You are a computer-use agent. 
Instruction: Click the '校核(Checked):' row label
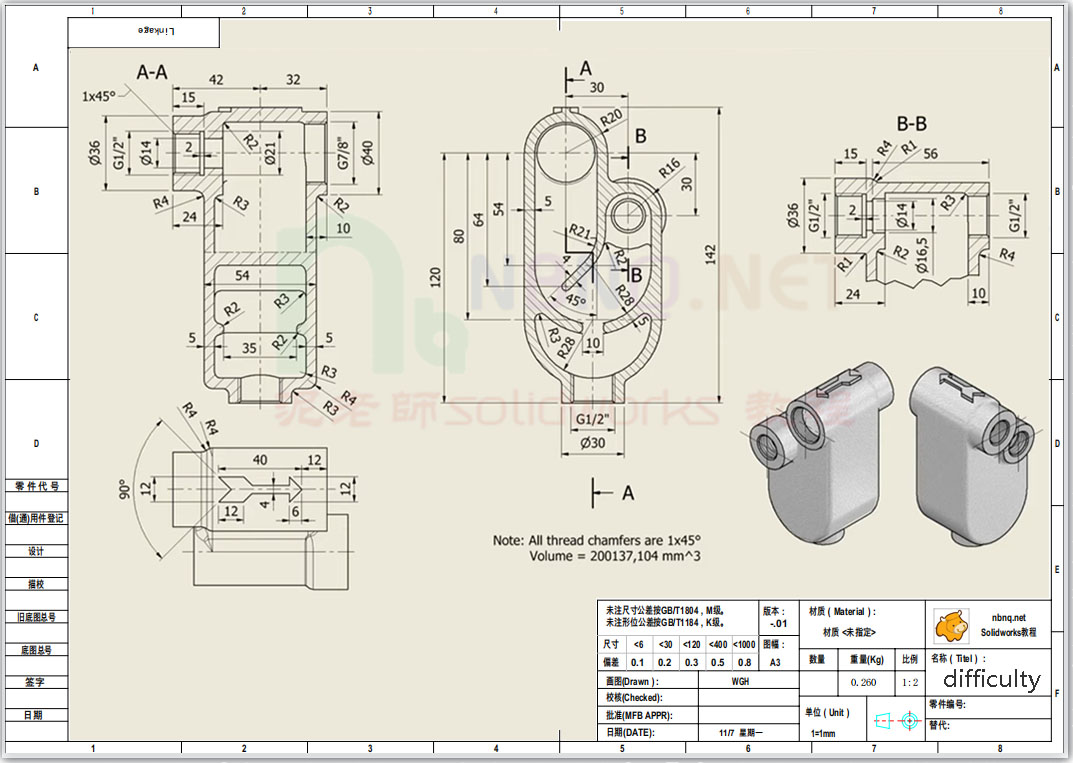634,698
